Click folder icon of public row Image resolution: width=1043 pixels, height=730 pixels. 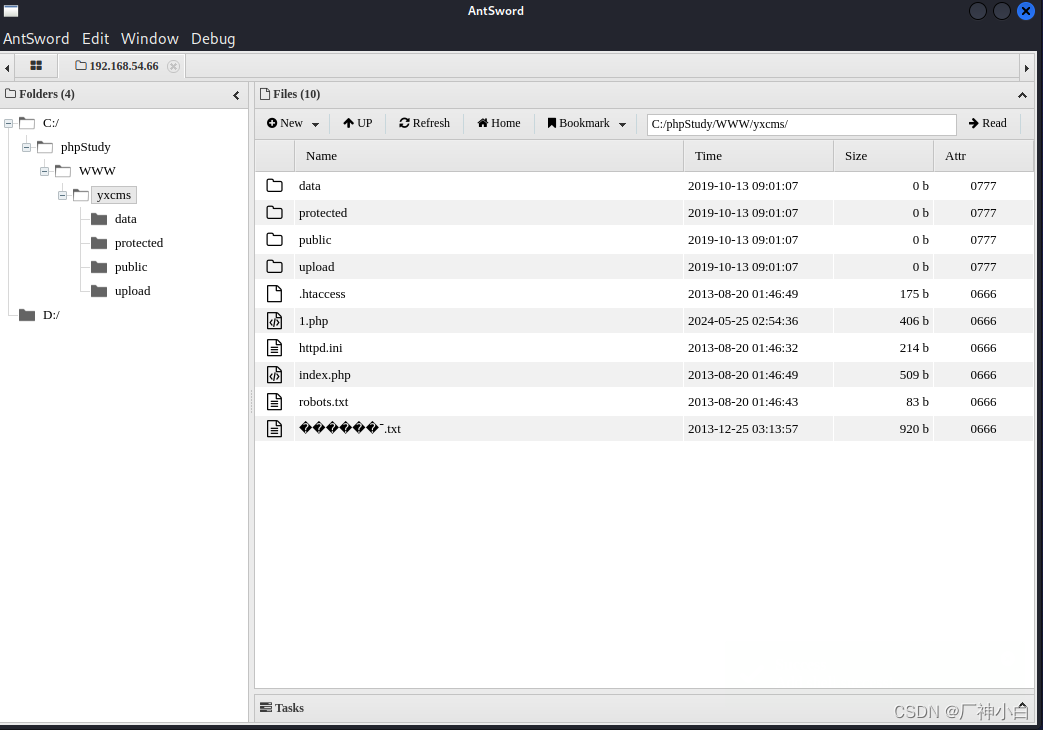pos(275,240)
